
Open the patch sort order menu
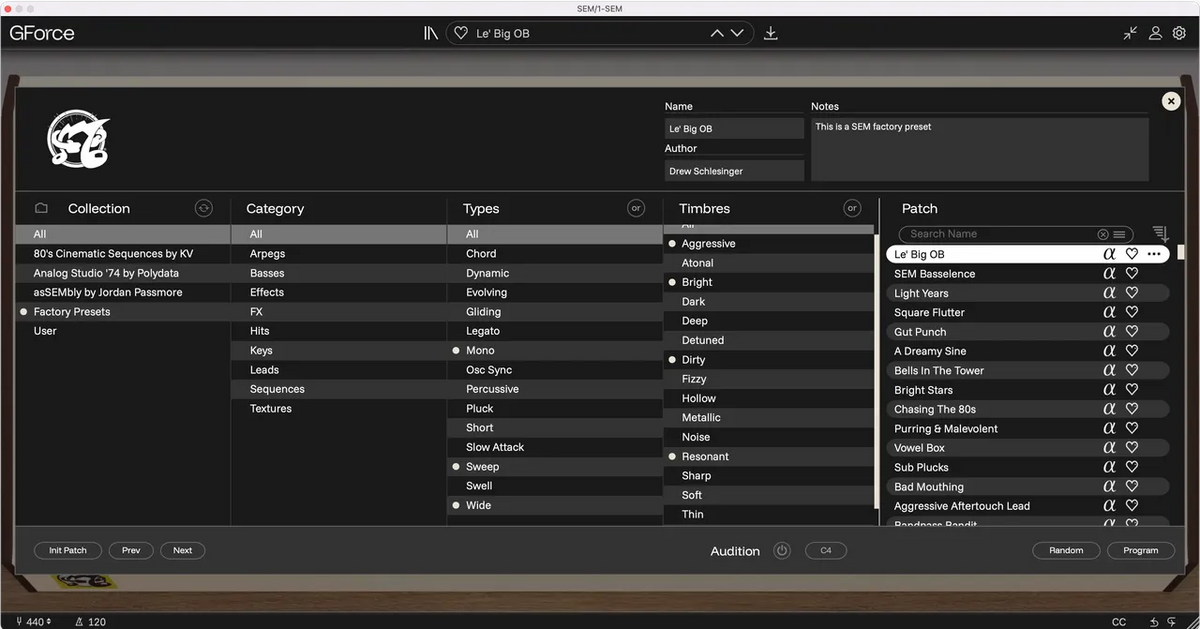pos(1160,233)
